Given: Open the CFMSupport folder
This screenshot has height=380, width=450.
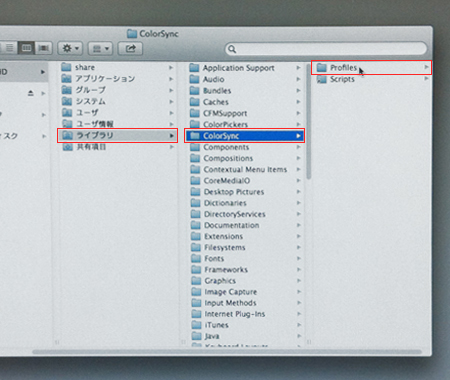Looking at the screenshot, I should (245, 113).
